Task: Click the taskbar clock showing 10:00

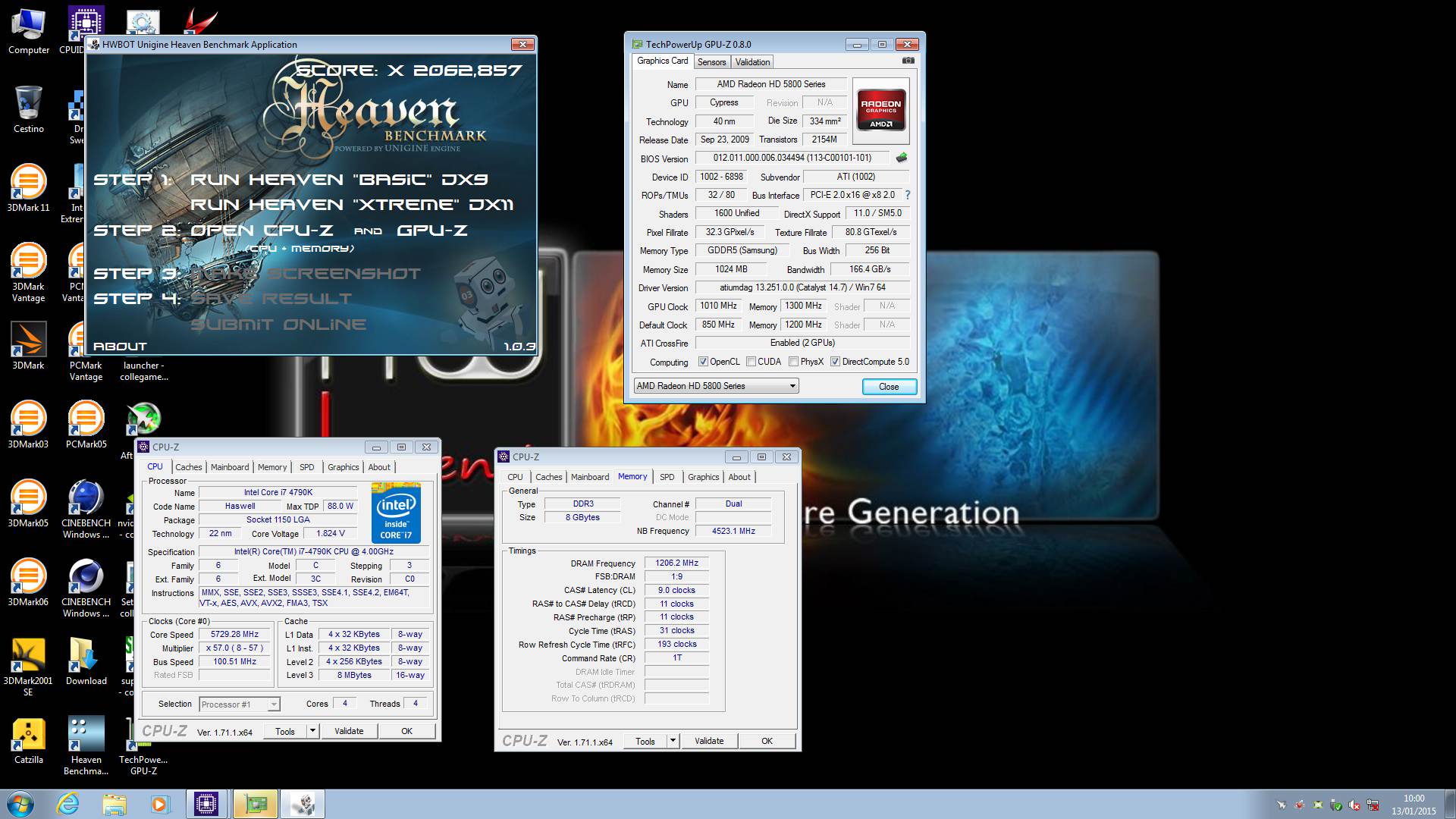Action: pyautogui.click(x=1414, y=804)
